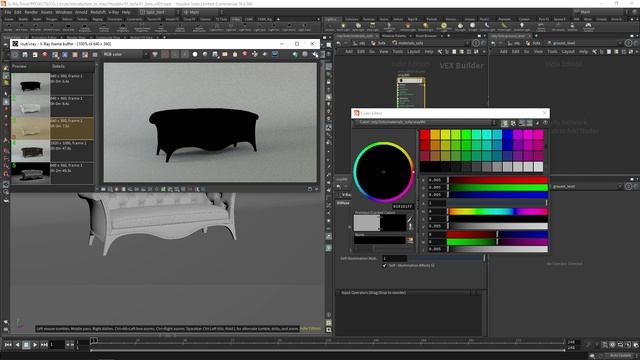
Task: Toggle Self-Illumination Affects GI checkbox
Action: click(384, 265)
